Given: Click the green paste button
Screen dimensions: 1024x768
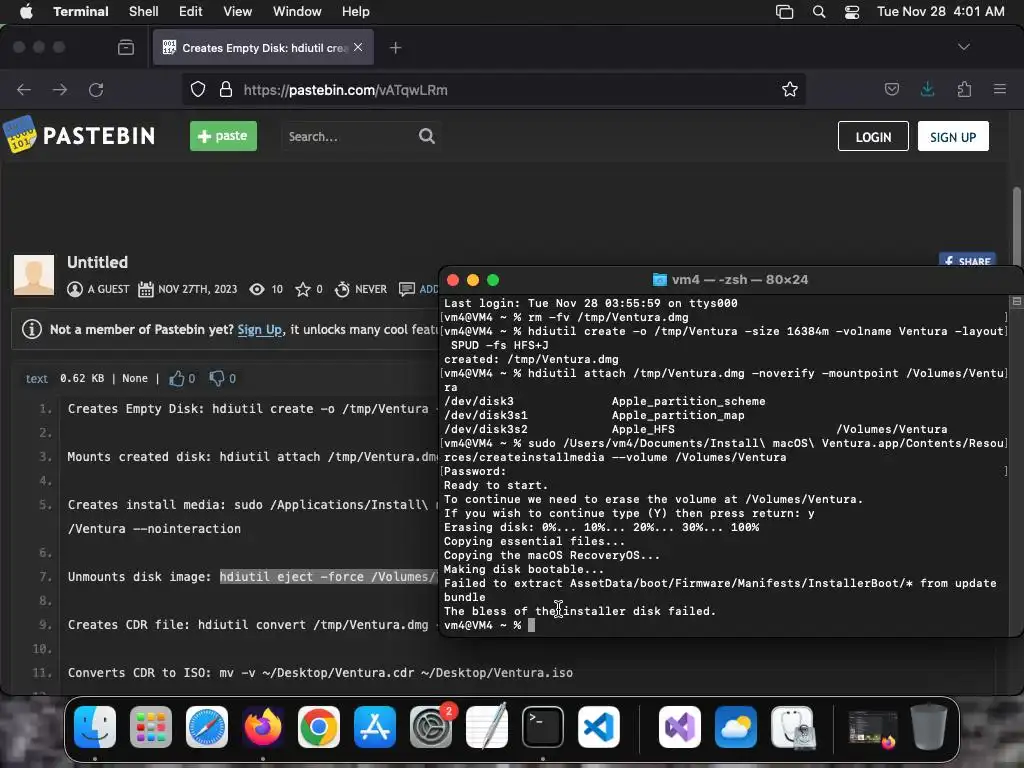Looking at the screenshot, I should point(223,136).
